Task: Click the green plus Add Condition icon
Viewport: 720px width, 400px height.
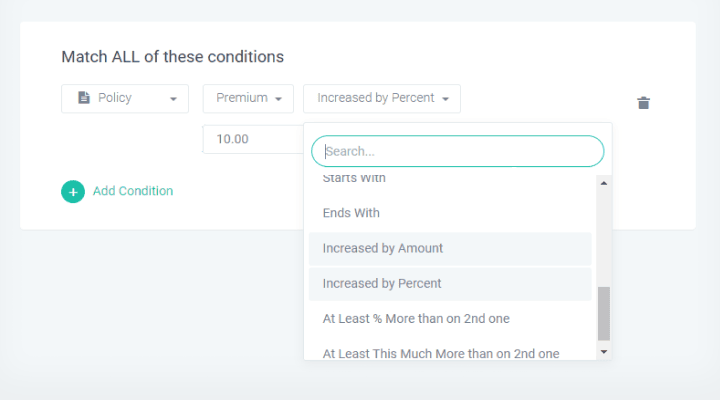Action: pos(73,191)
